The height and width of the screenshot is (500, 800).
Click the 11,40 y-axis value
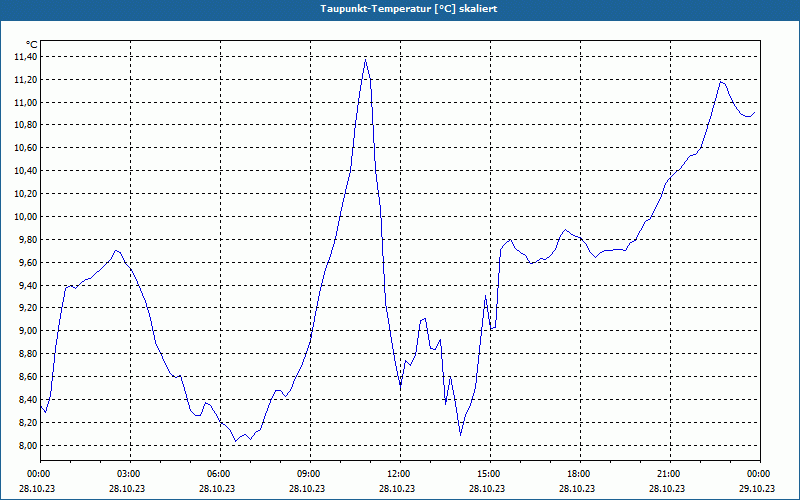pyautogui.click(x=26, y=57)
